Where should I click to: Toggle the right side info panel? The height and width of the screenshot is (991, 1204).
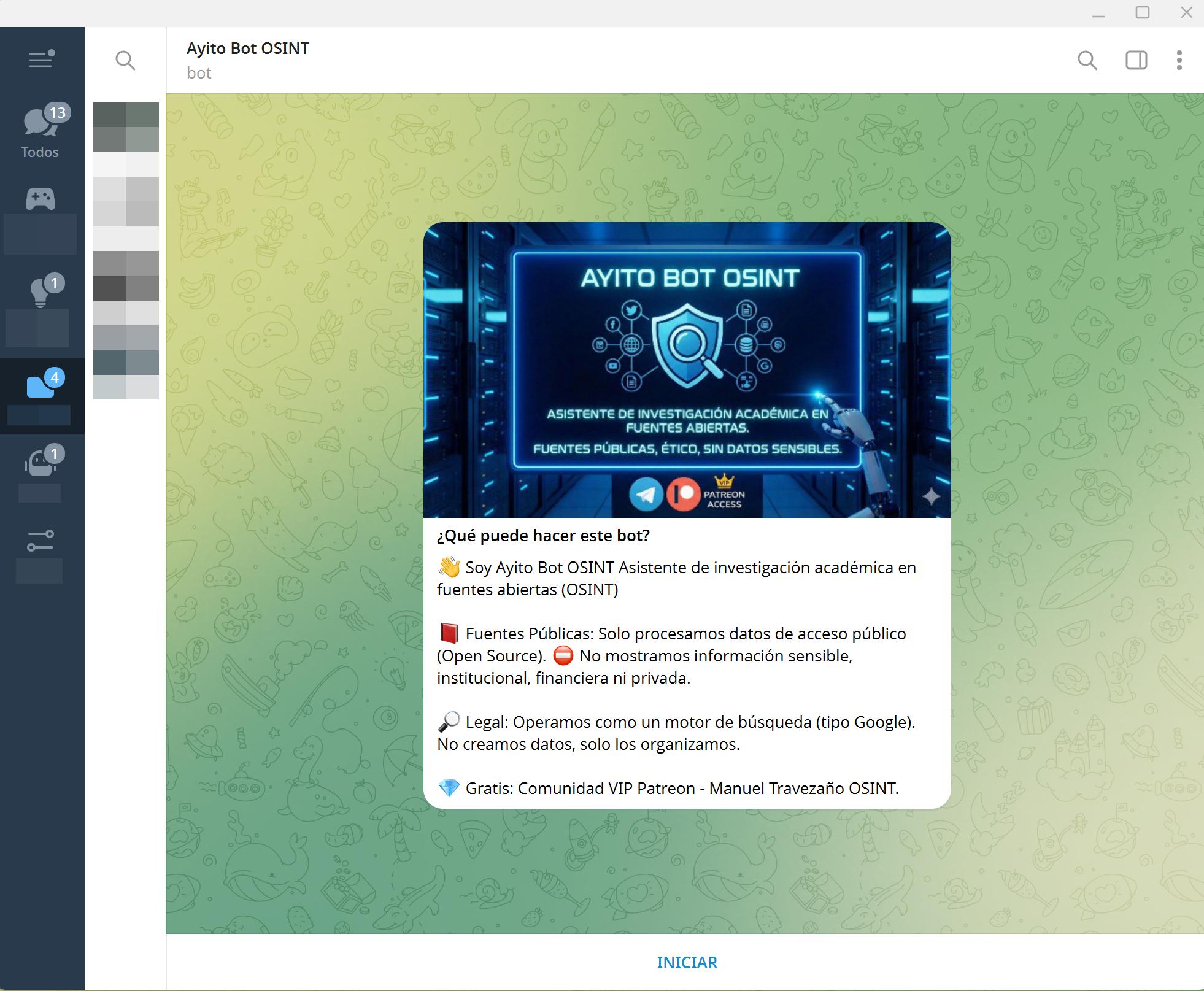tap(1136, 60)
